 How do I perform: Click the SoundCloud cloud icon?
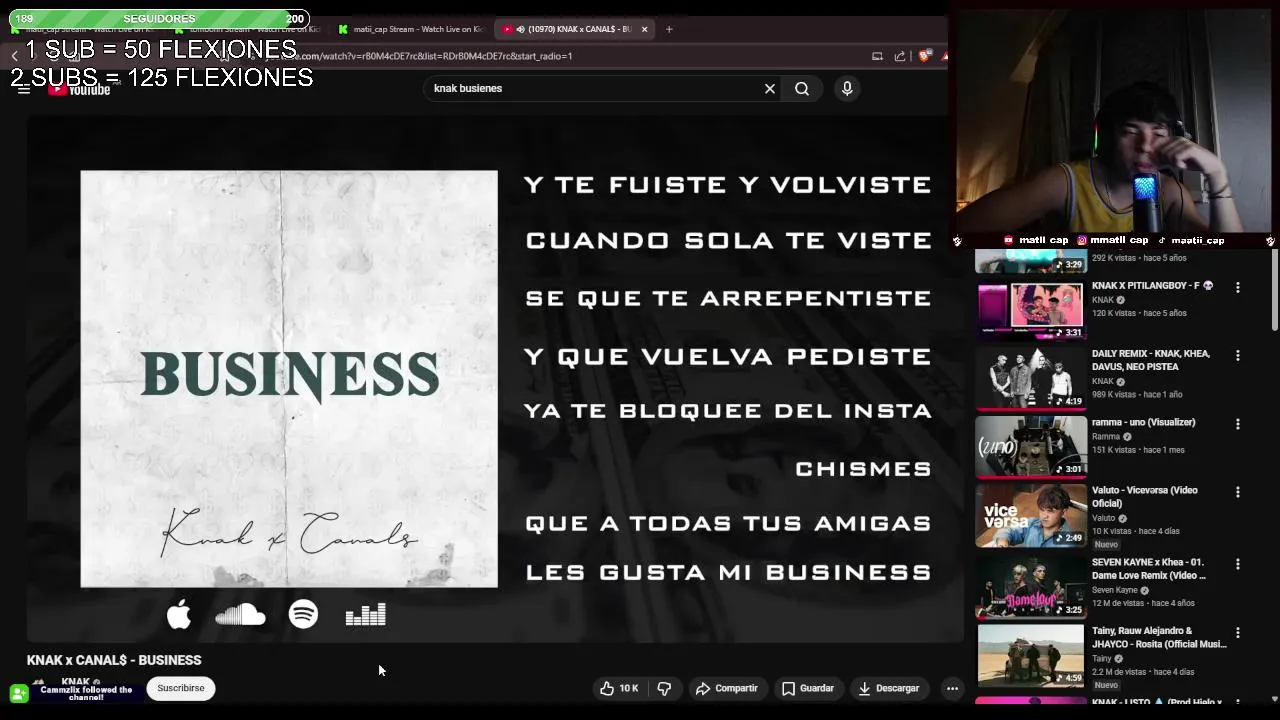pyautogui.click(x=240, y=615)
